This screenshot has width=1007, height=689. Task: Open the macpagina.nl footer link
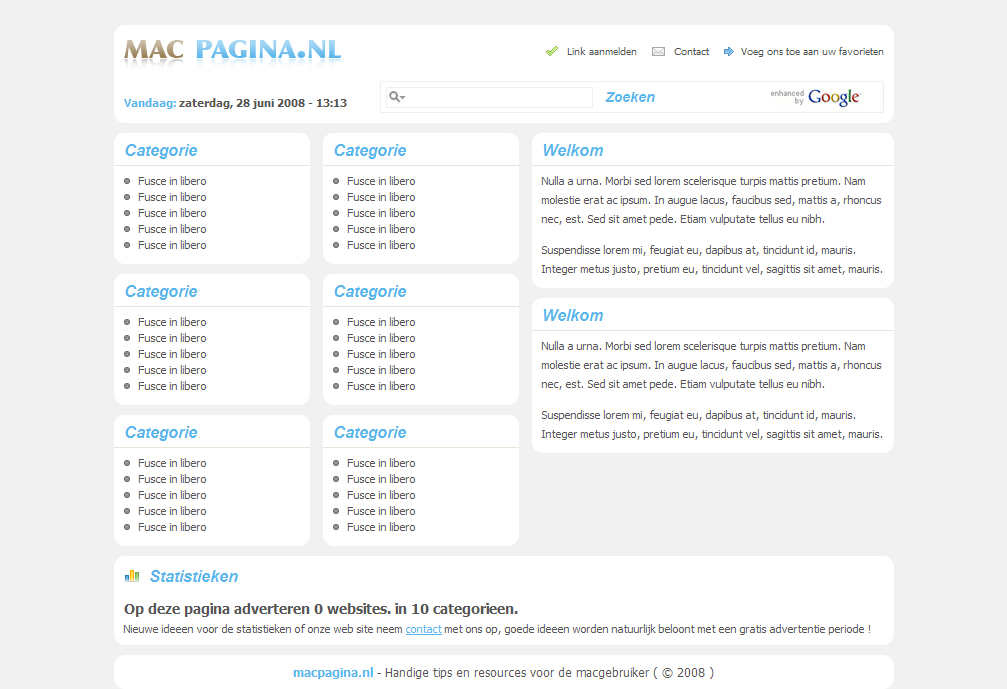coord(333,672)
